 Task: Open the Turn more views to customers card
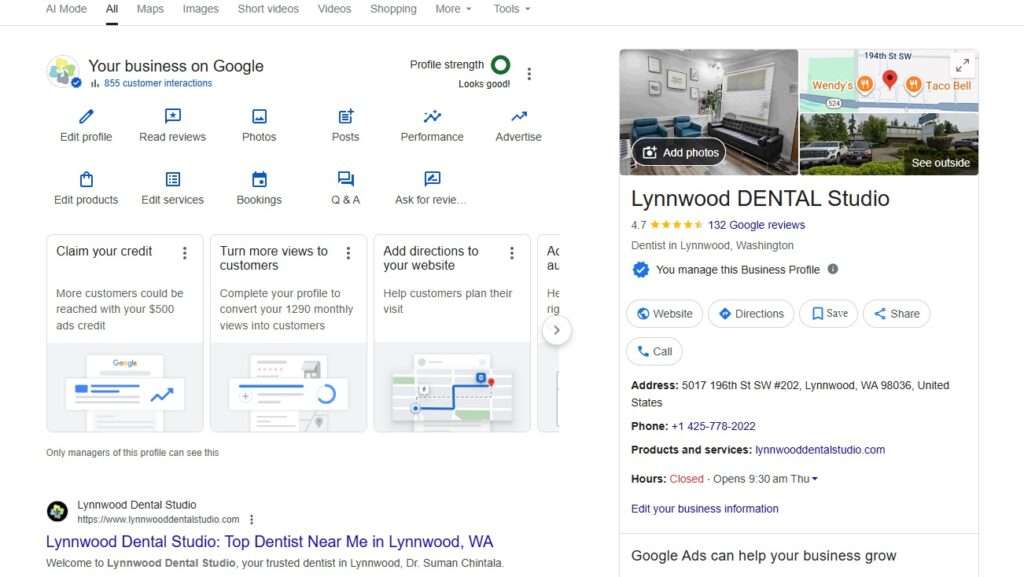click(289, 334)
